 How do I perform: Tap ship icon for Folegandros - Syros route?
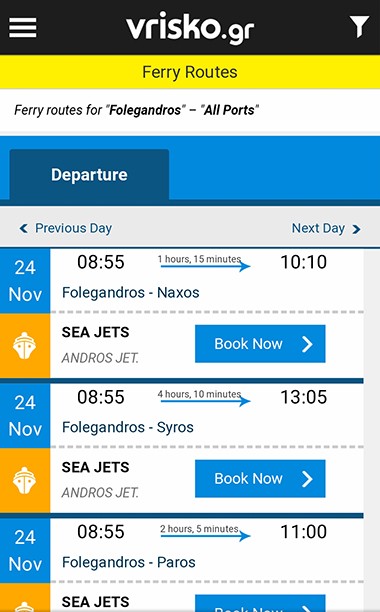tap(25, 480)
